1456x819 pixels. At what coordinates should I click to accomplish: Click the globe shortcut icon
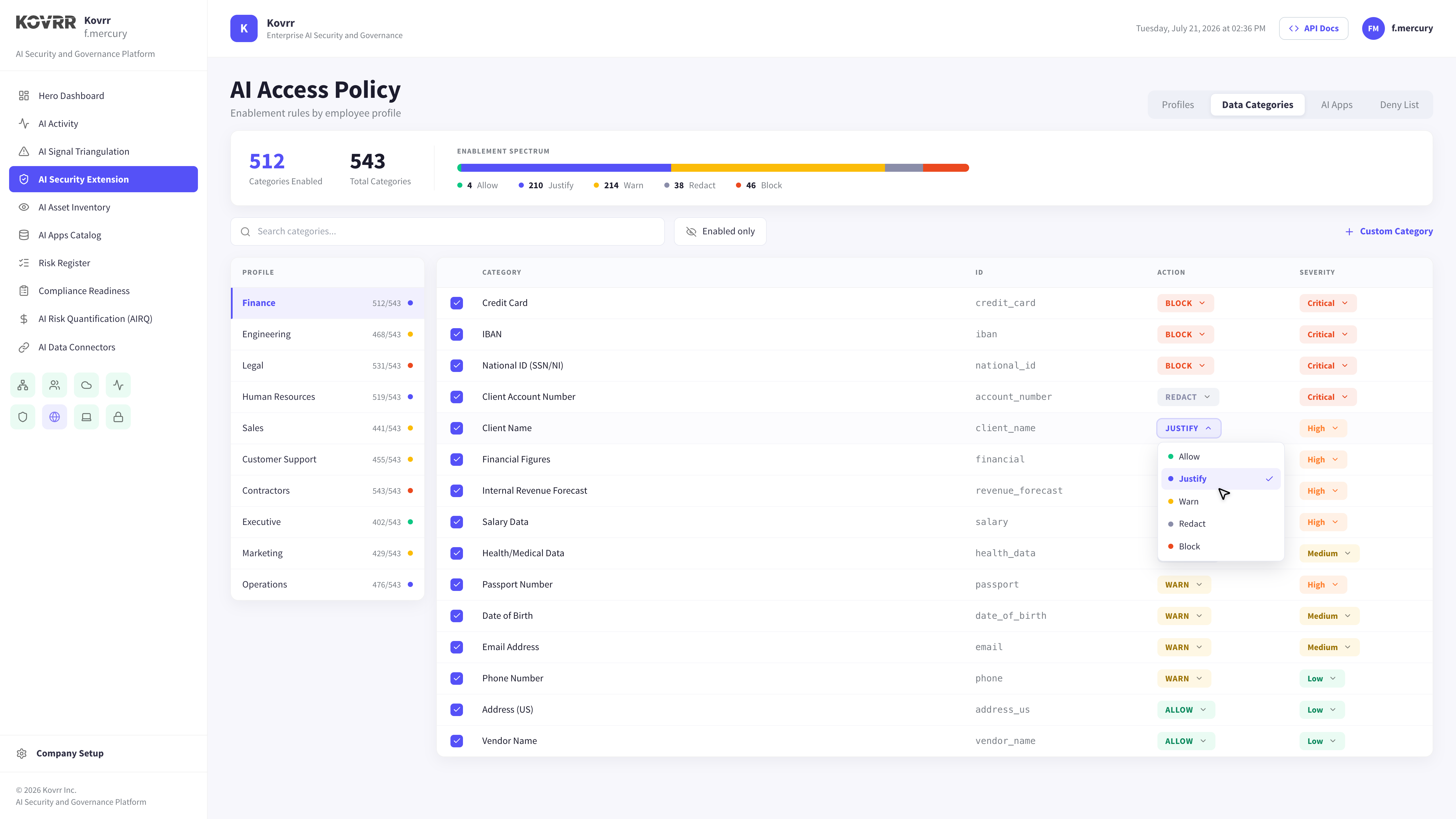(55, 417)
